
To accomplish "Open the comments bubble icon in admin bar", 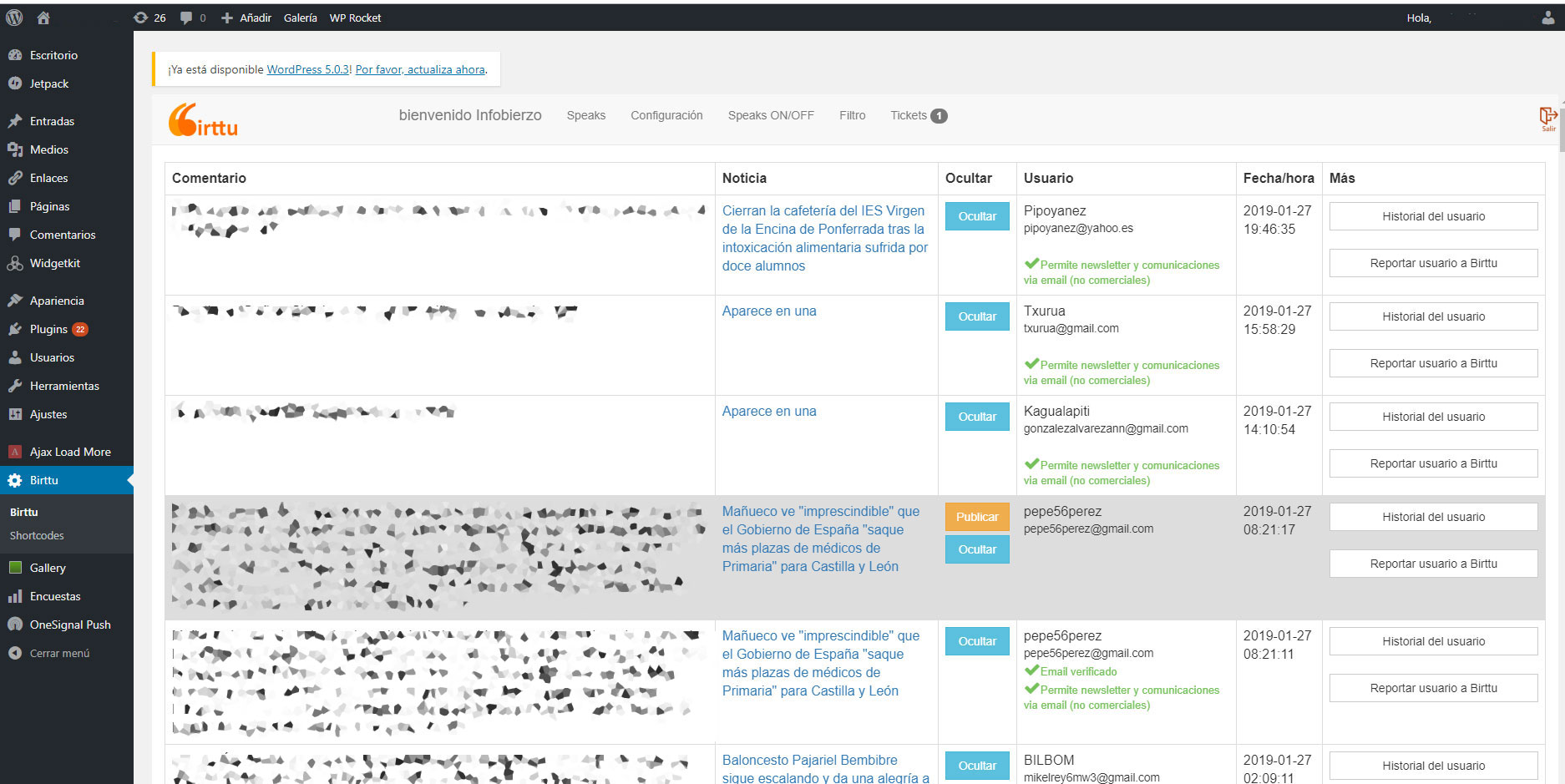I will tap(186, 18).
